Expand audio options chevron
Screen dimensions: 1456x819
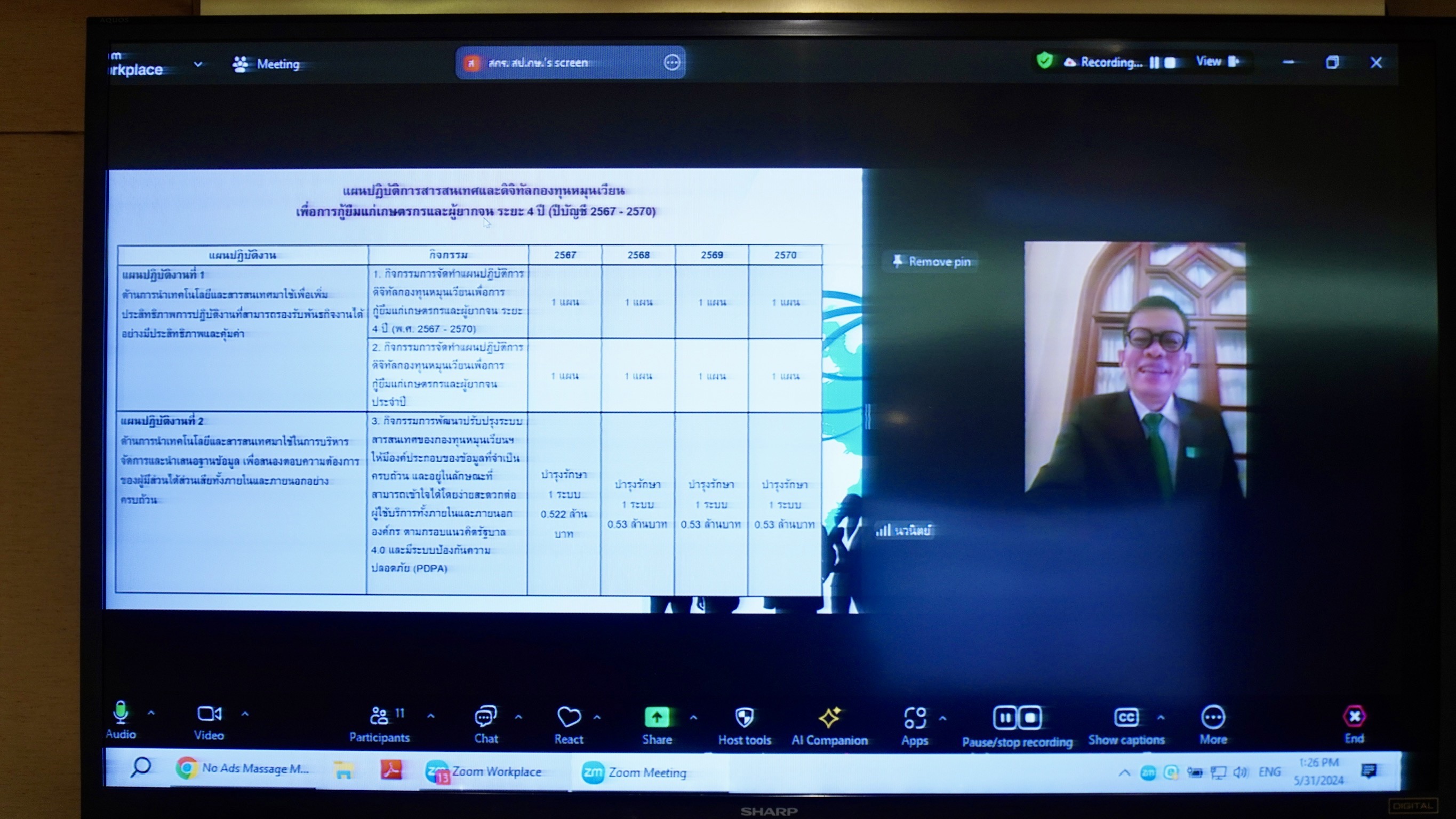pyautogui.click(x=151, y=713)
